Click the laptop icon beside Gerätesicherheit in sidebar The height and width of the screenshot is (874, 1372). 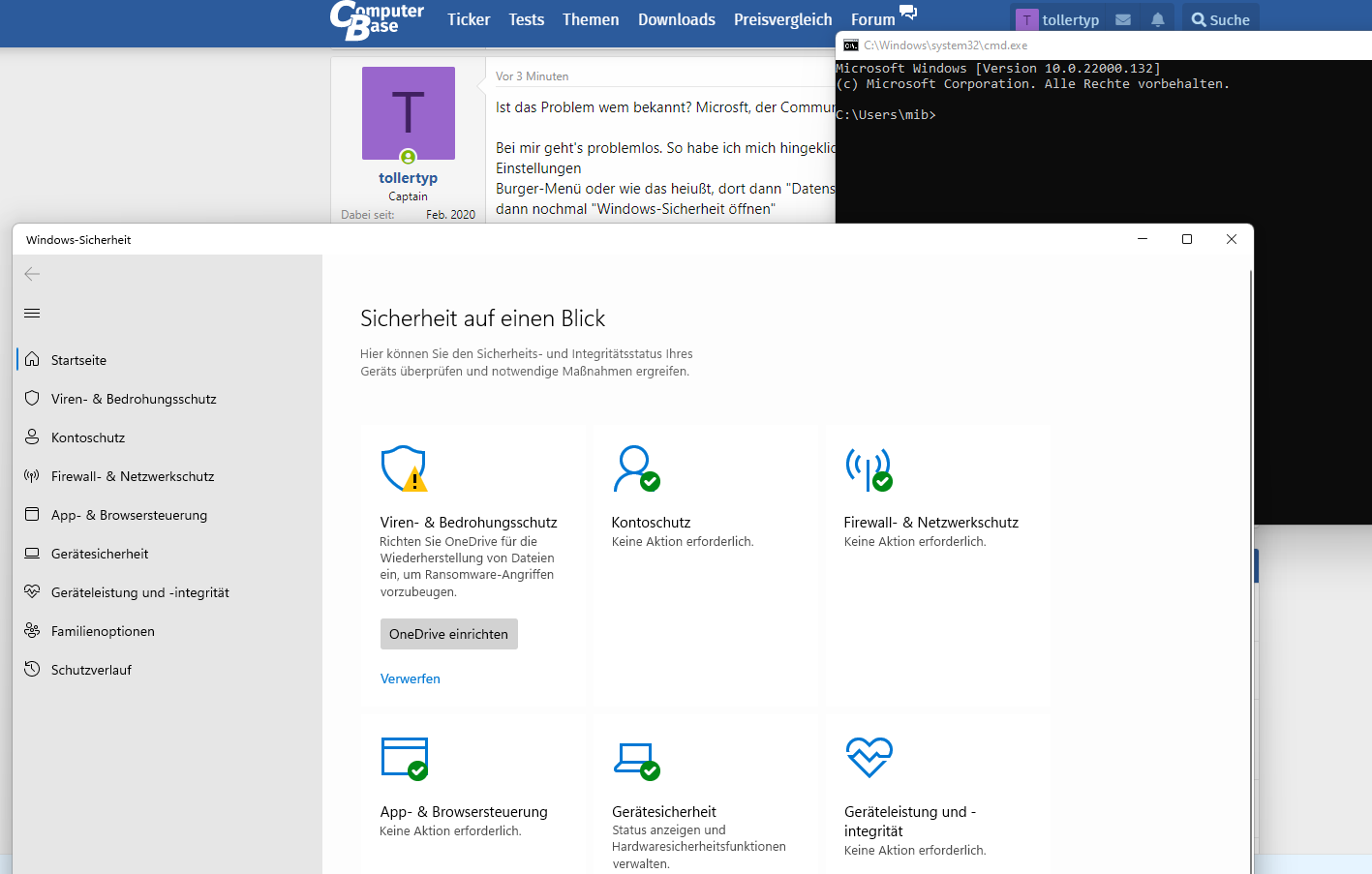pos(32,553)
